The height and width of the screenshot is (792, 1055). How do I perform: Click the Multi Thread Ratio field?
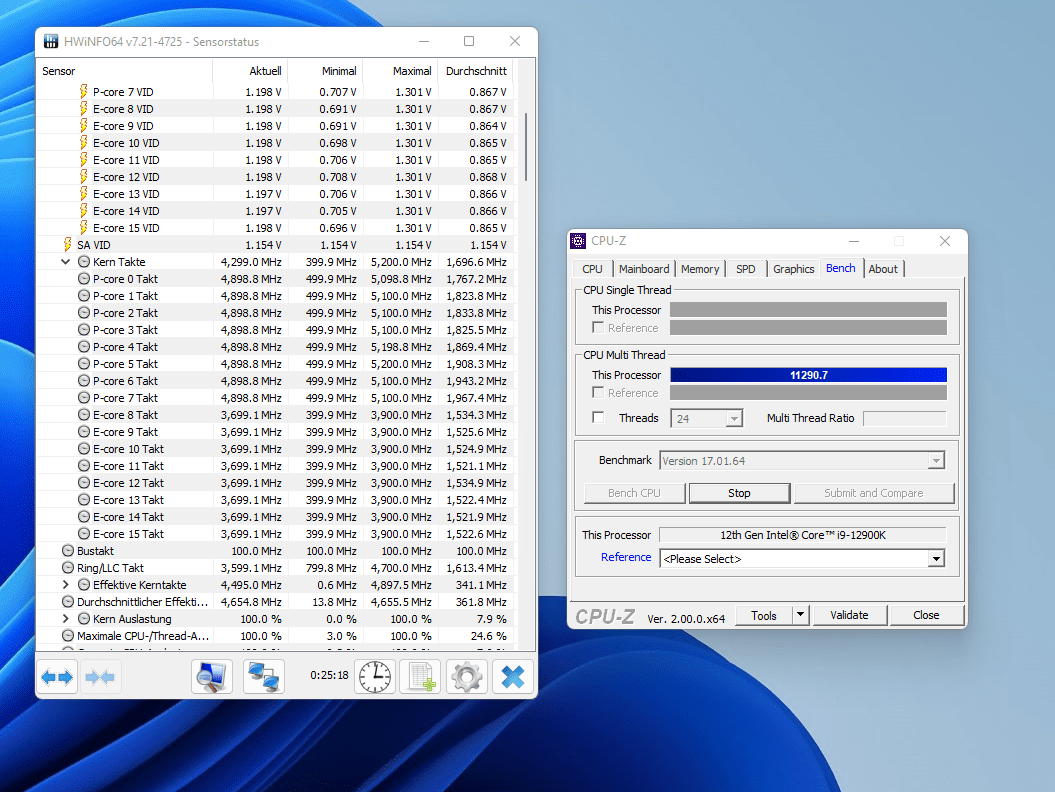click(904, 419)
